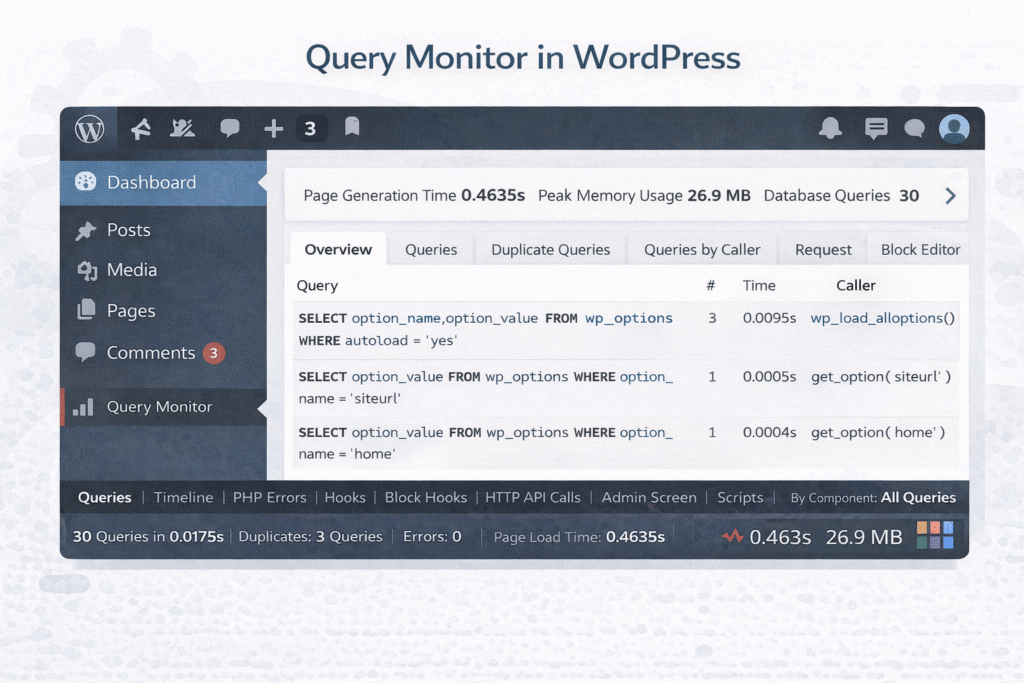
Task: Open the speech bubble comments icon in top bar
Action: tap(230, 128)
